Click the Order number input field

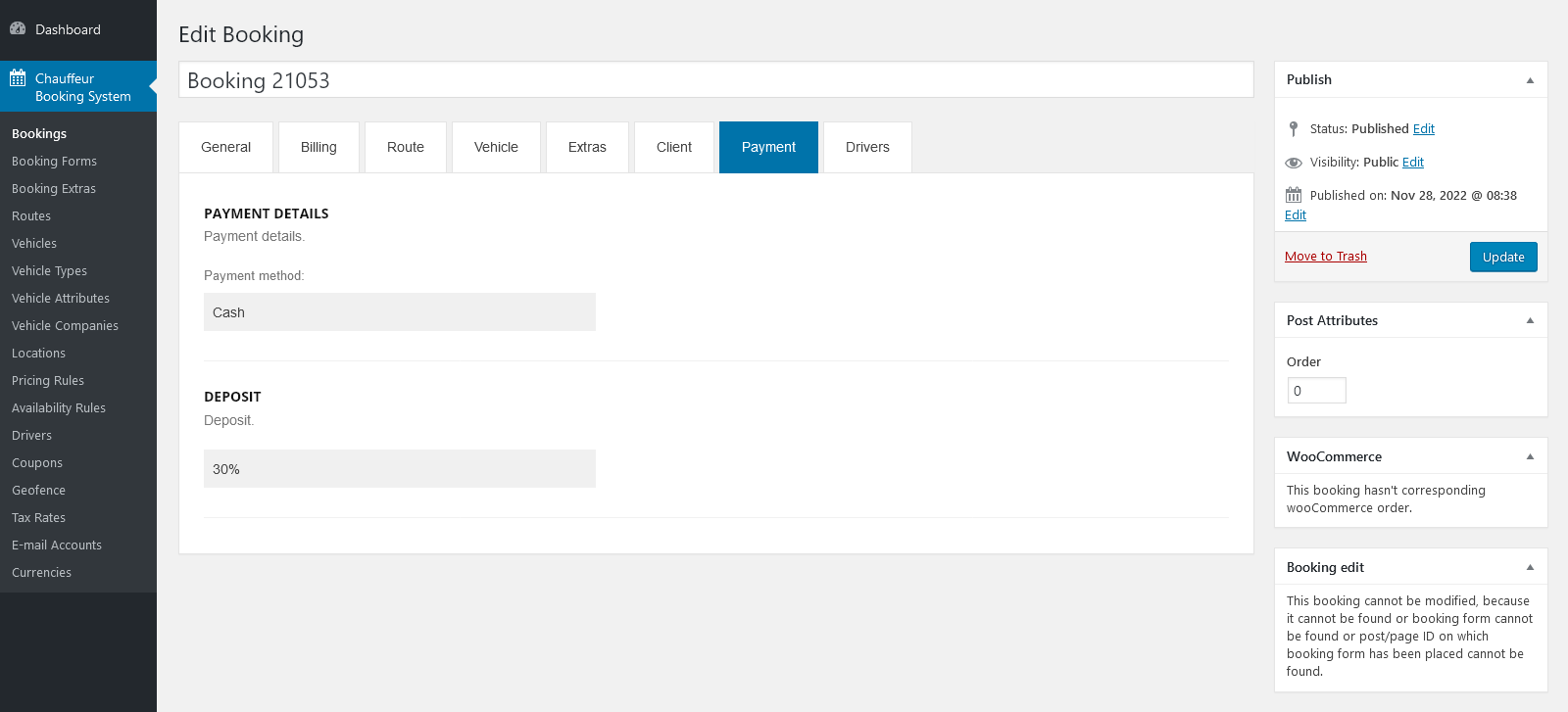[1316, 391]
